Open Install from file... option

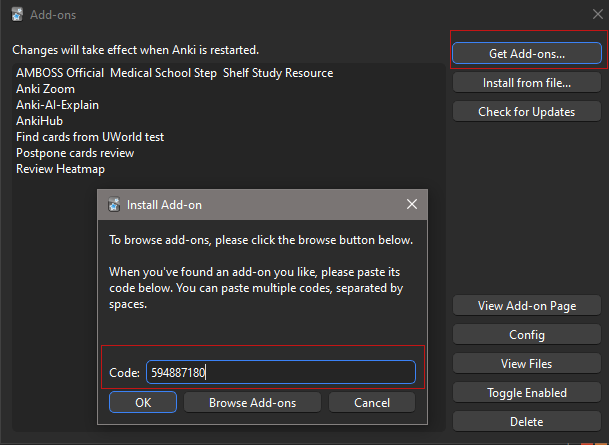pyautogui.click(x=527, y=83)
